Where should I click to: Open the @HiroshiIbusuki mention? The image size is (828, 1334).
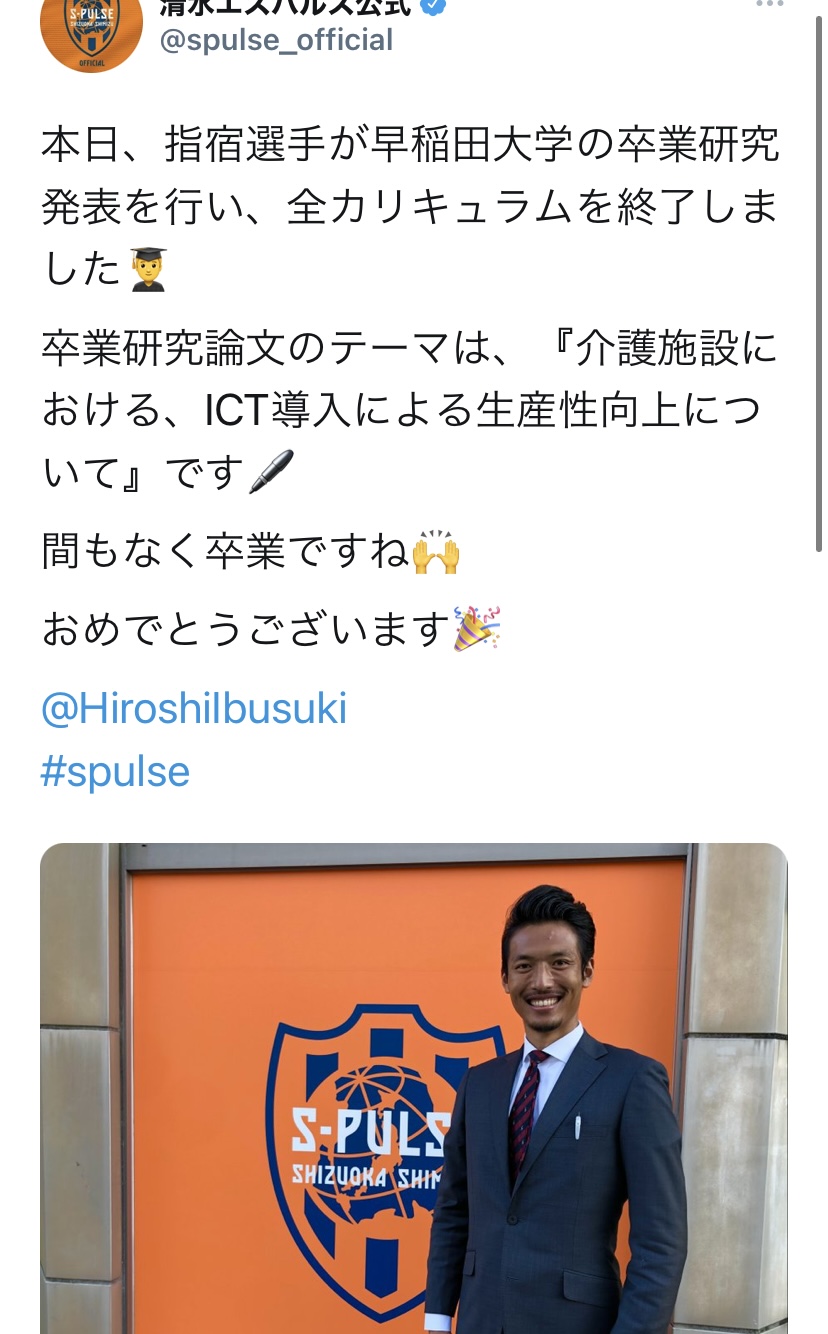coord(194,709)
